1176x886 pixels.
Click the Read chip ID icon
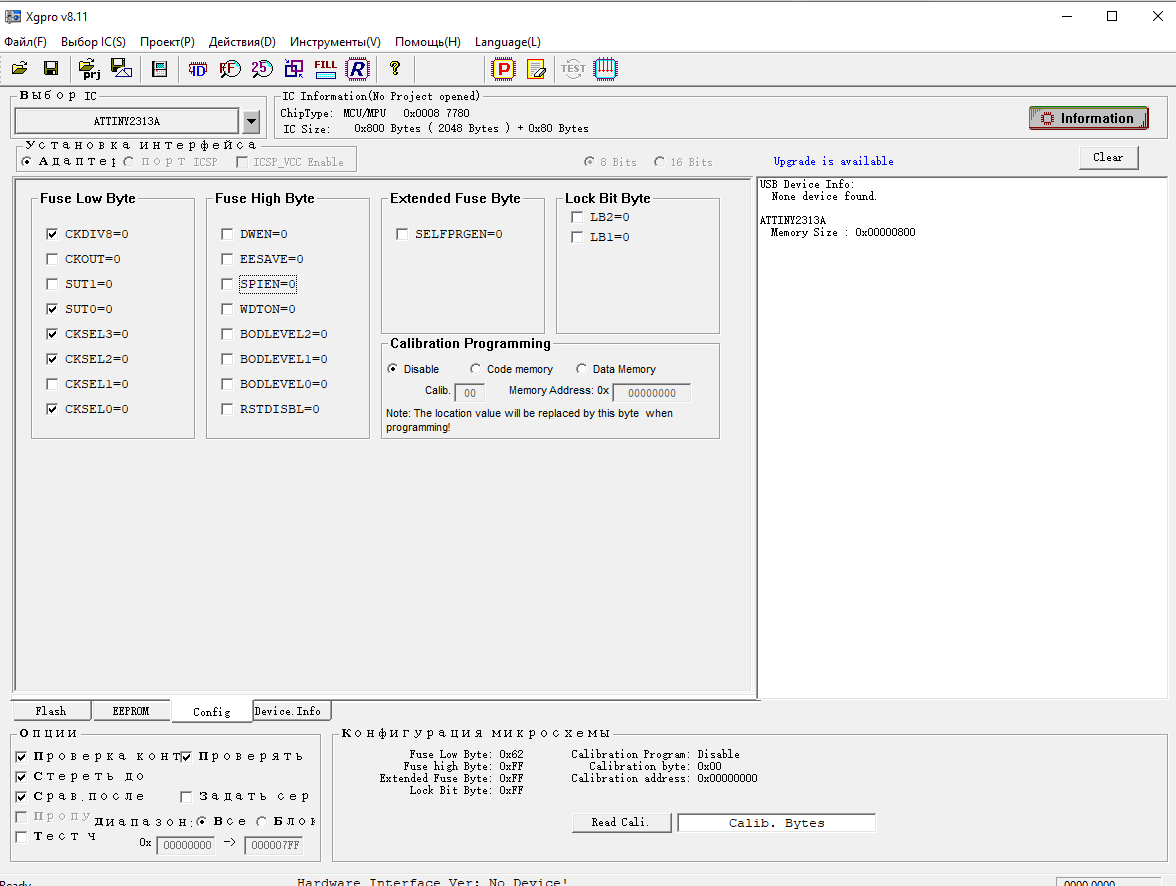pos(198,69)
